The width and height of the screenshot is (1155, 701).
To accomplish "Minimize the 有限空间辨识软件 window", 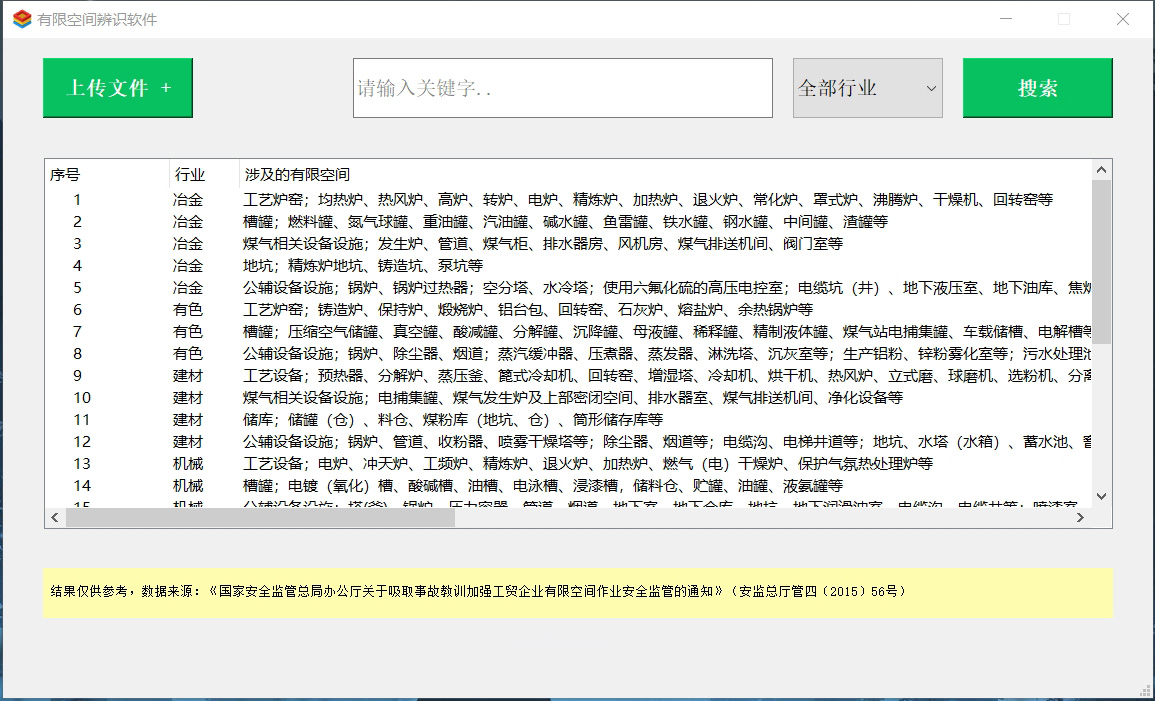I will 1005,18.
